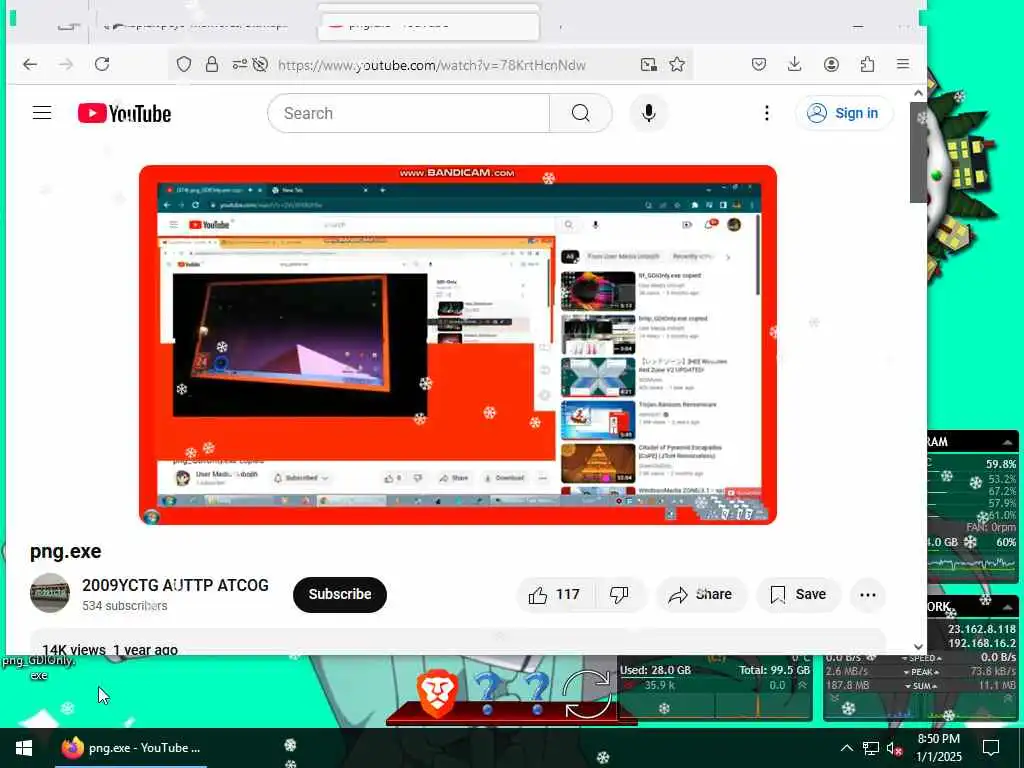Open YouTube guide hamburger menu
Screen dimensions: 1024x768
click(42, 113)
